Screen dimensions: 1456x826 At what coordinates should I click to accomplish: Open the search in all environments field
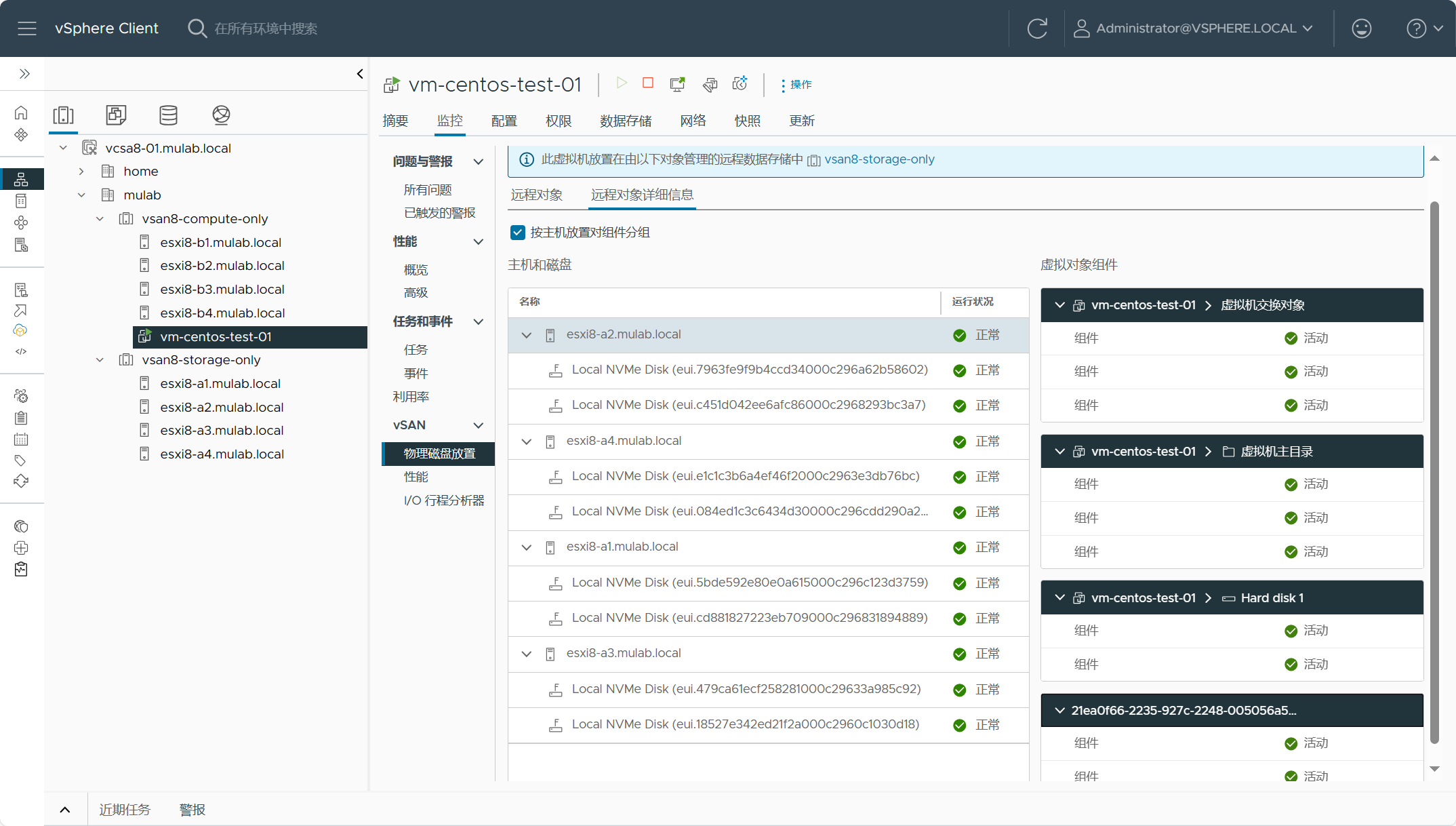click(x=266, y=28)
